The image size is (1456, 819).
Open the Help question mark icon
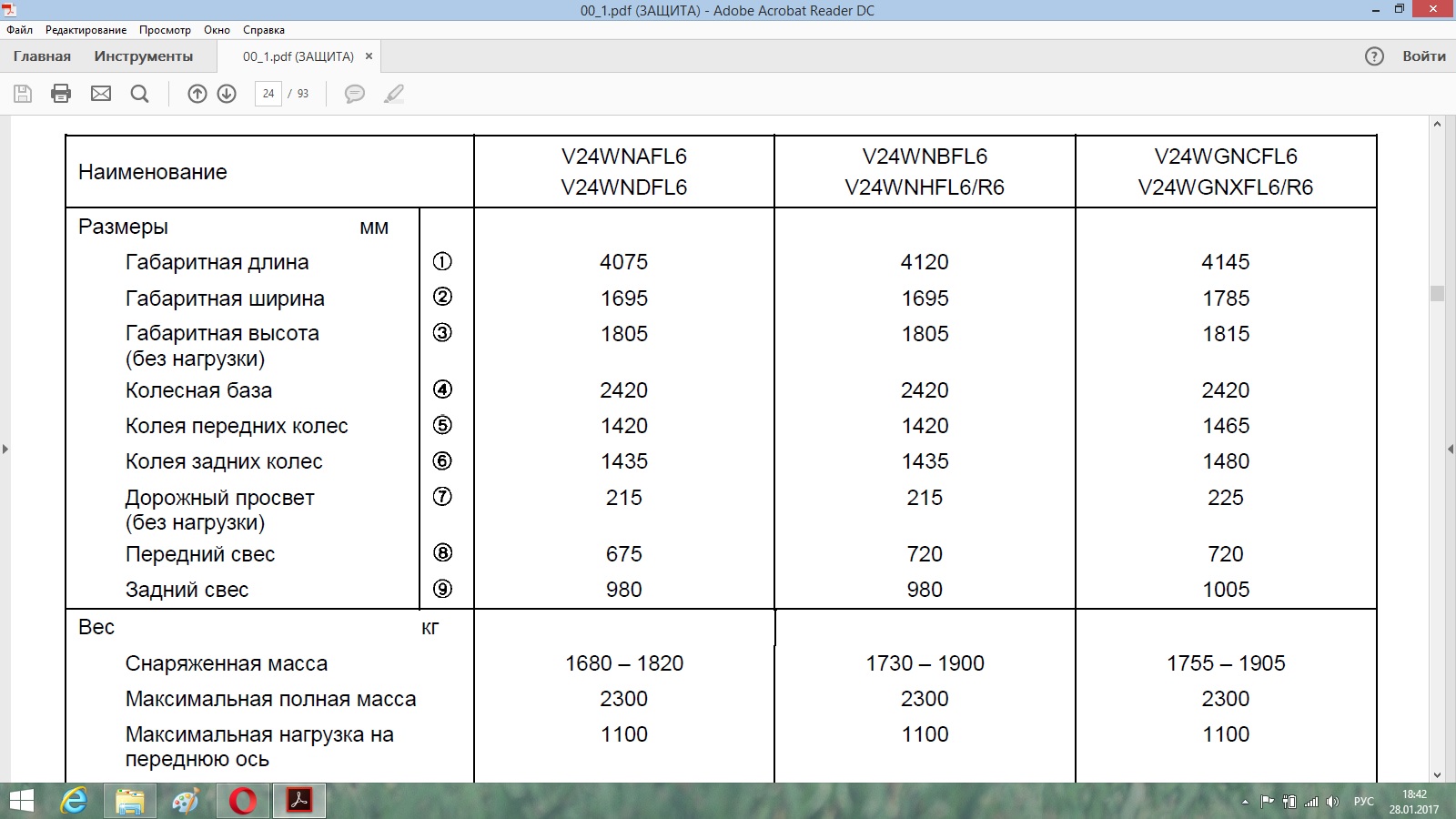1374,56
